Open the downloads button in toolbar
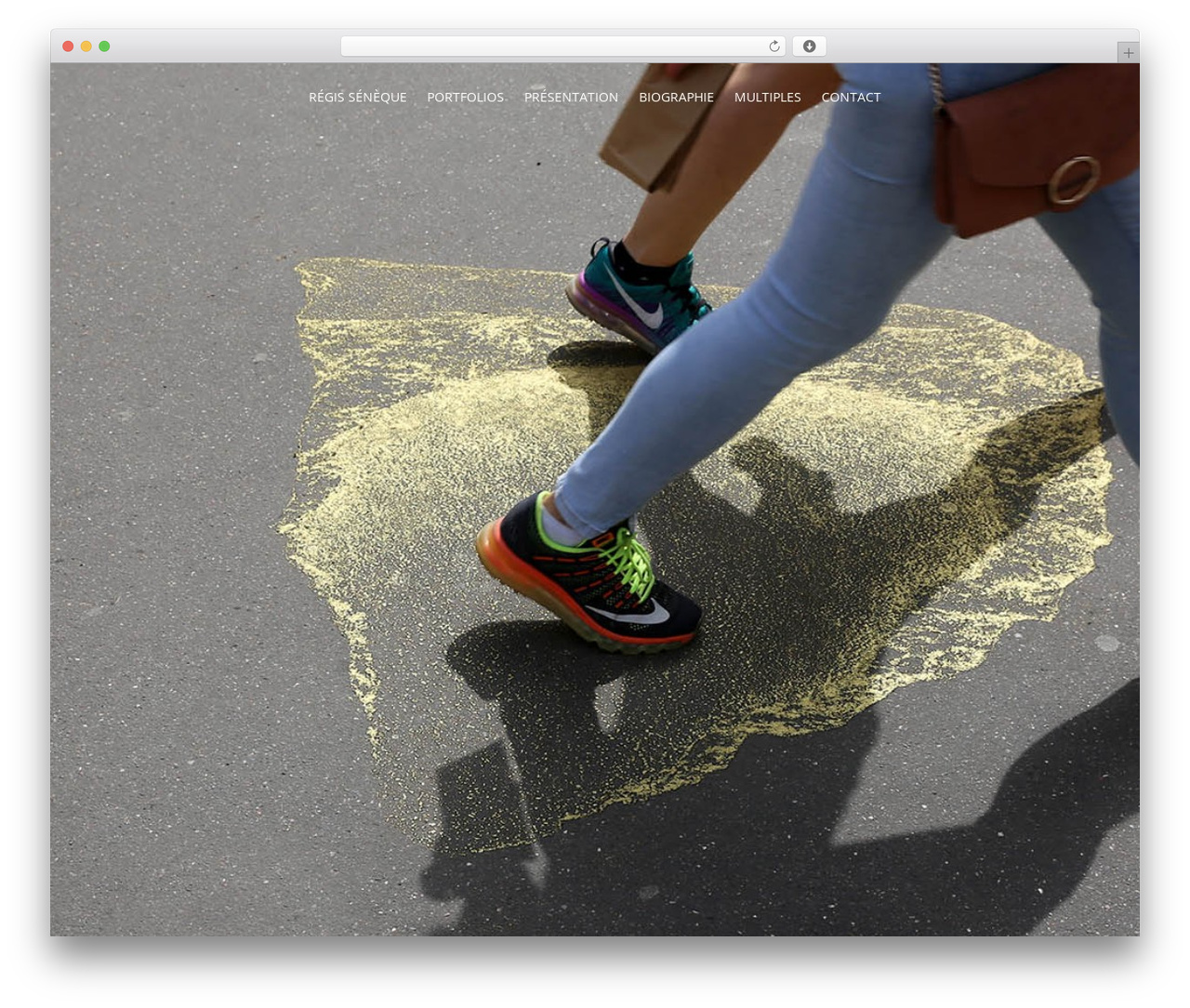This screenshot has width=1190, height=1008. 809,46
